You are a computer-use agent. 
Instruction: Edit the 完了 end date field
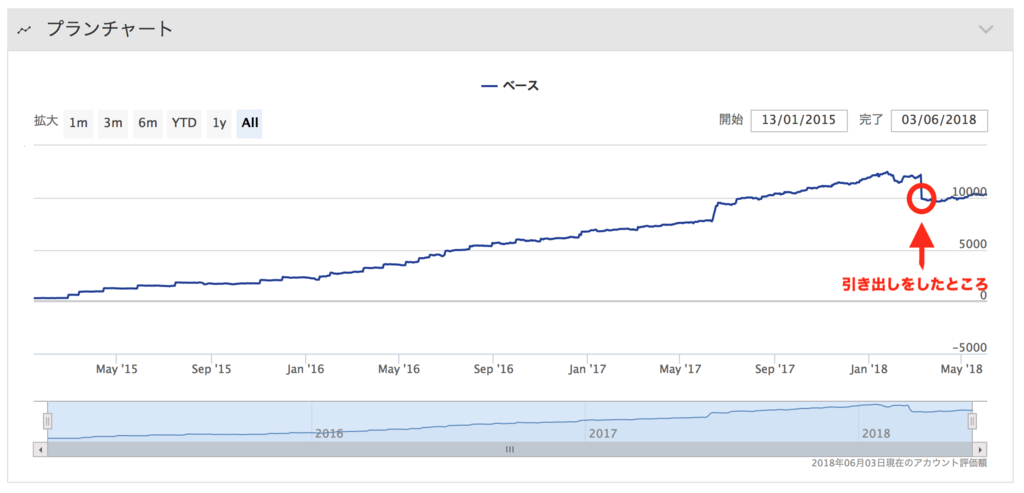point(939,120)
